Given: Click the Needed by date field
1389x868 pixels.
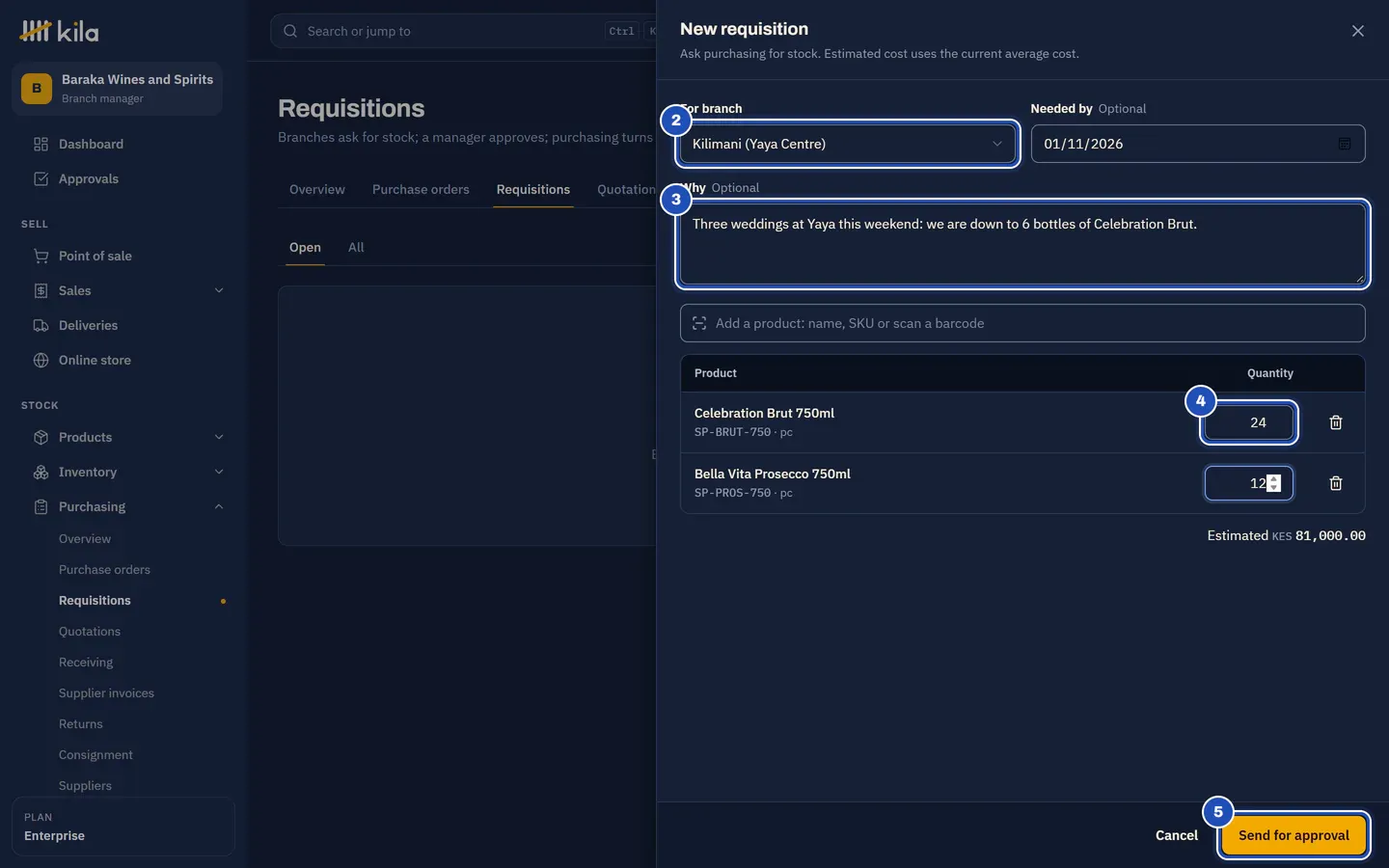Looking at the screenshot, I should 1198,144.
